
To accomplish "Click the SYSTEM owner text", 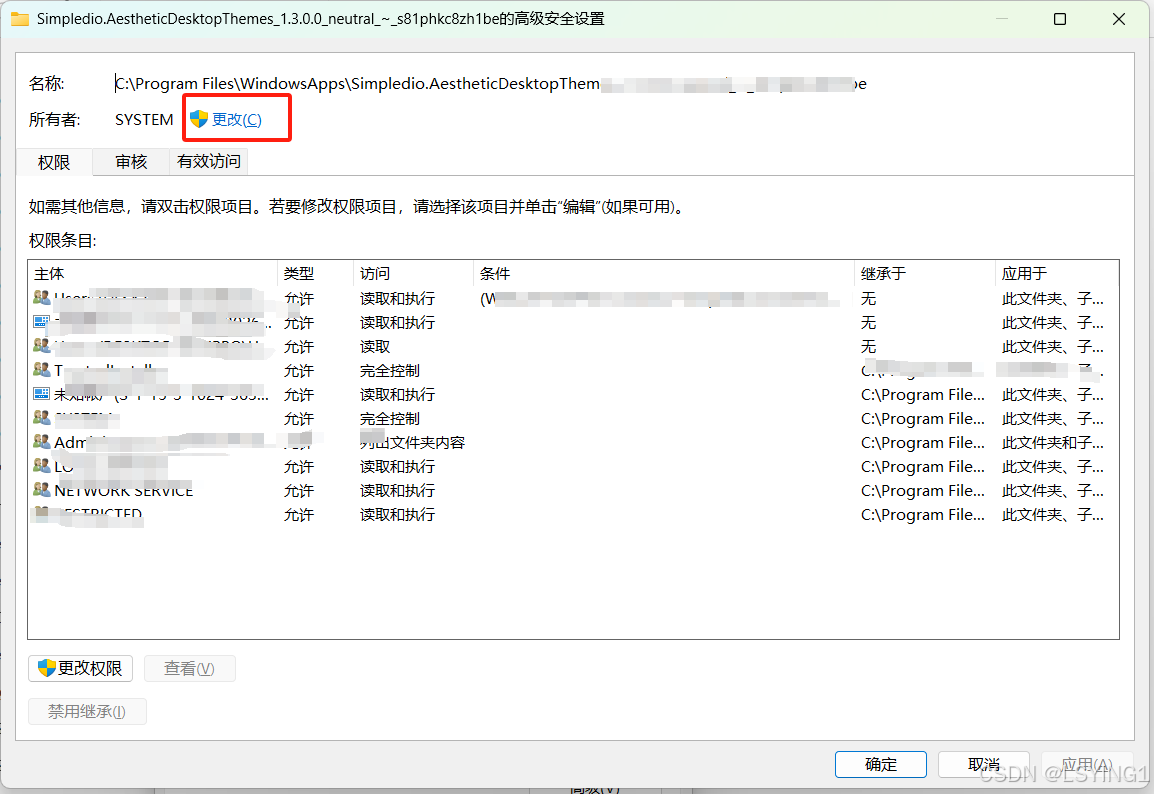I will coord(144,119).
